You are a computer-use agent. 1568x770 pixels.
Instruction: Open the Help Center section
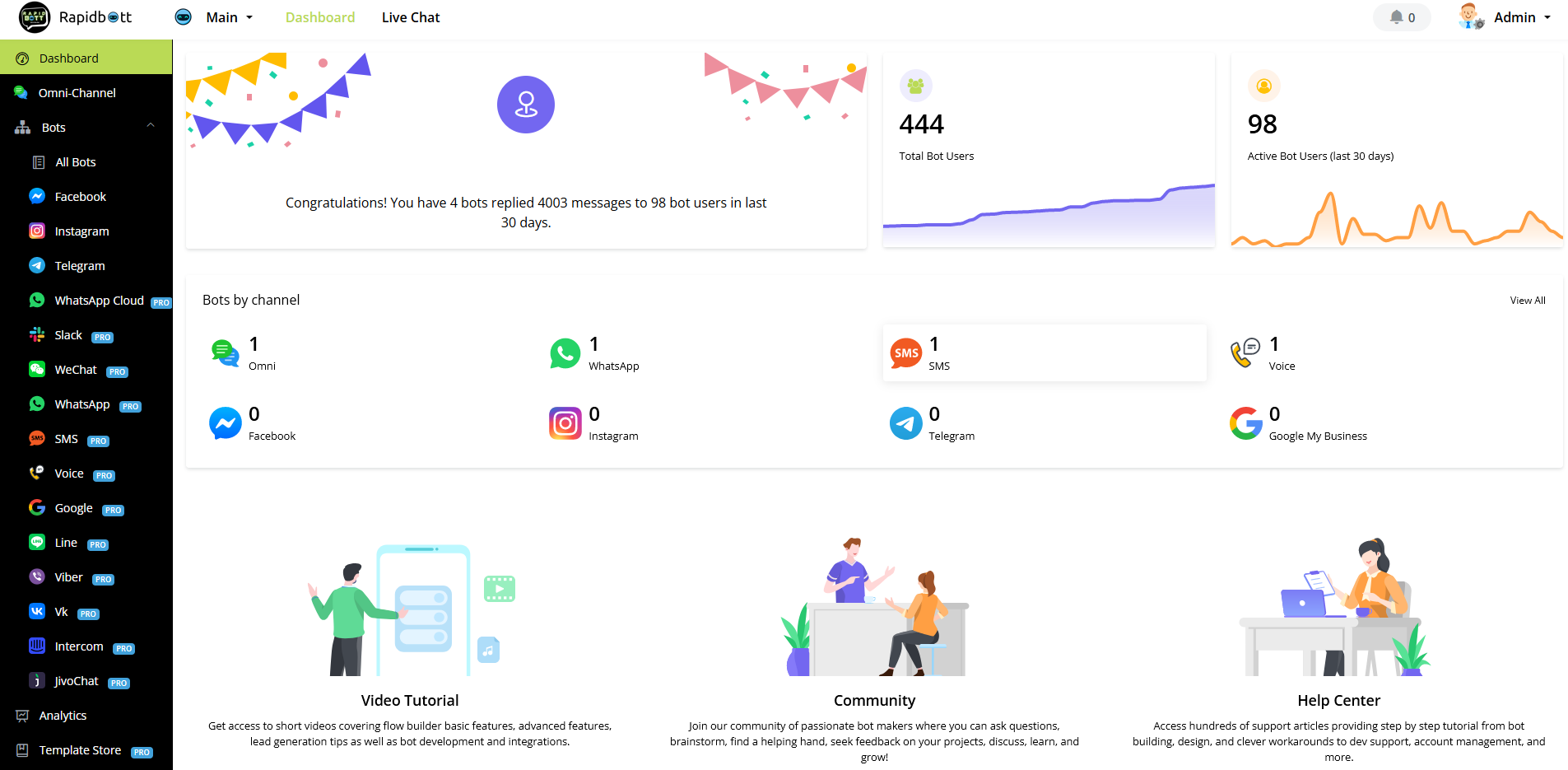tap(1338, 701)
